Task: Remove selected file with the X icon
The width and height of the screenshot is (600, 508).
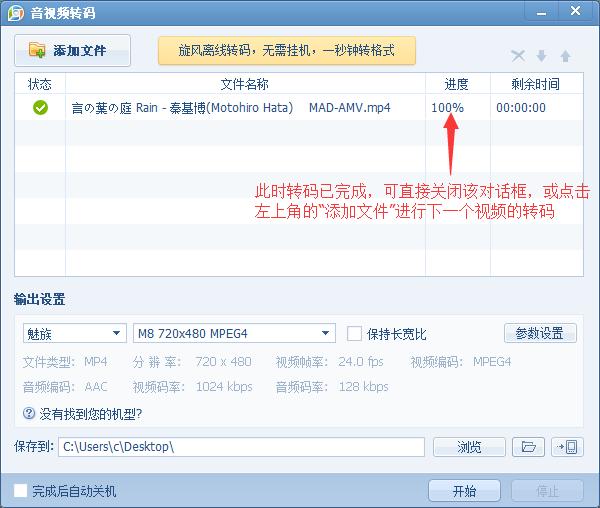Action: click(x=518, y=56)
